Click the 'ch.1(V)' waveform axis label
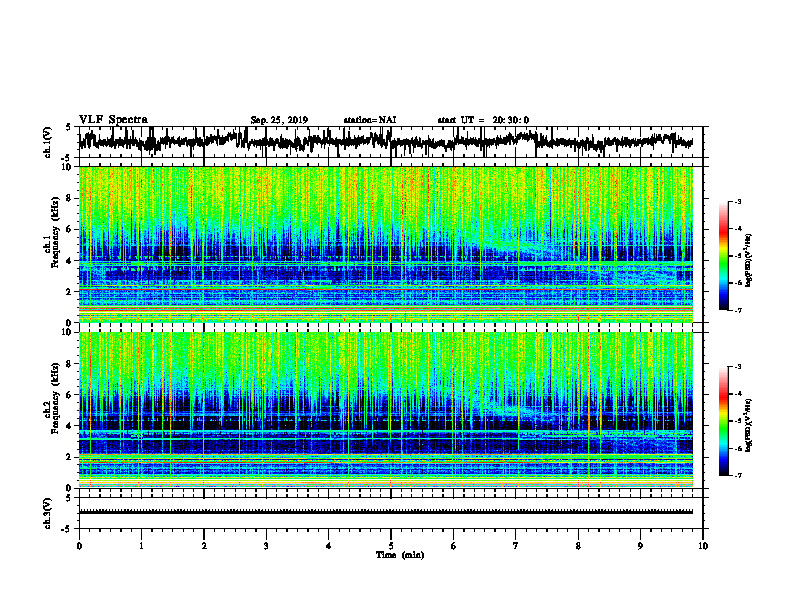 [x=48, y=142]
